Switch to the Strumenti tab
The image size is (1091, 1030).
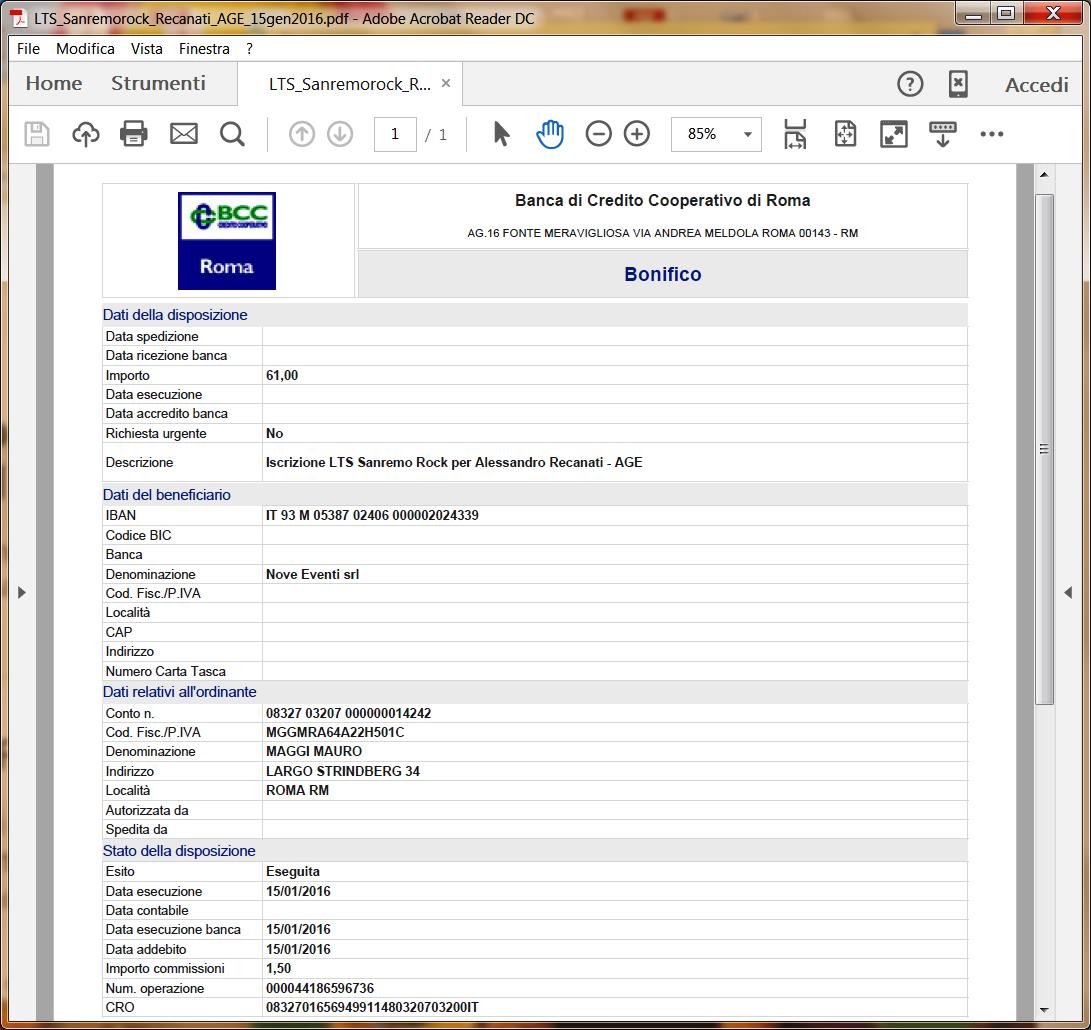(159, 84)
